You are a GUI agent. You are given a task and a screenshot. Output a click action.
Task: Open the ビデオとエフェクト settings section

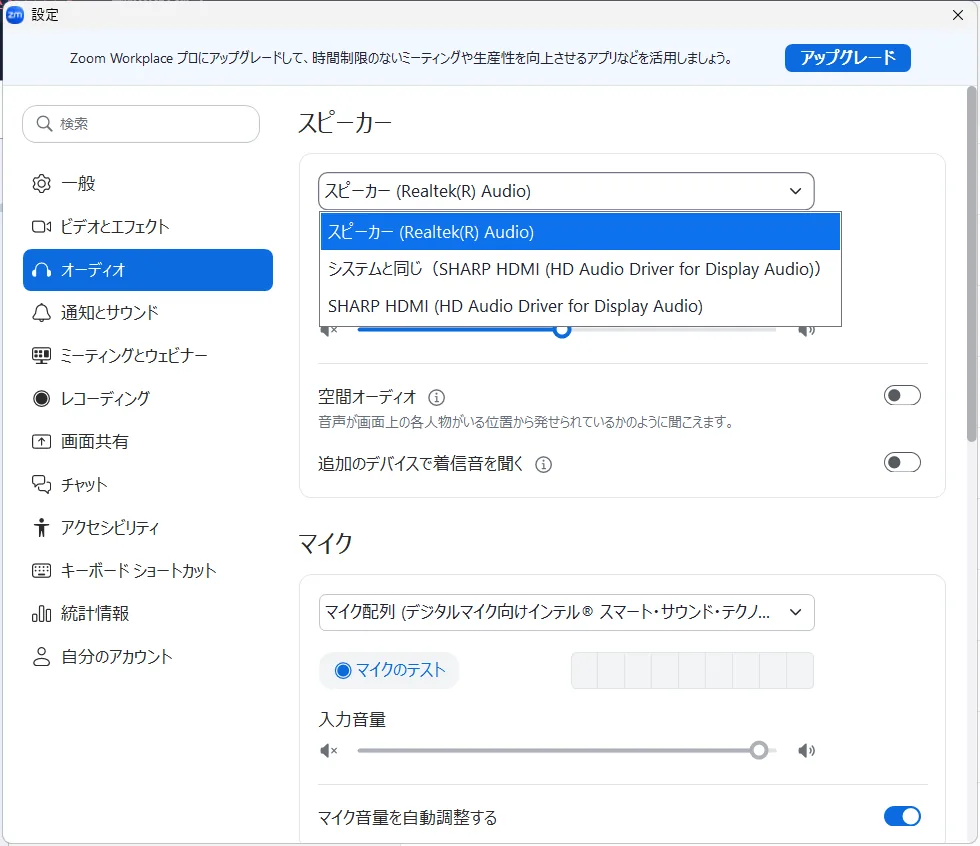tap(148, 227)
